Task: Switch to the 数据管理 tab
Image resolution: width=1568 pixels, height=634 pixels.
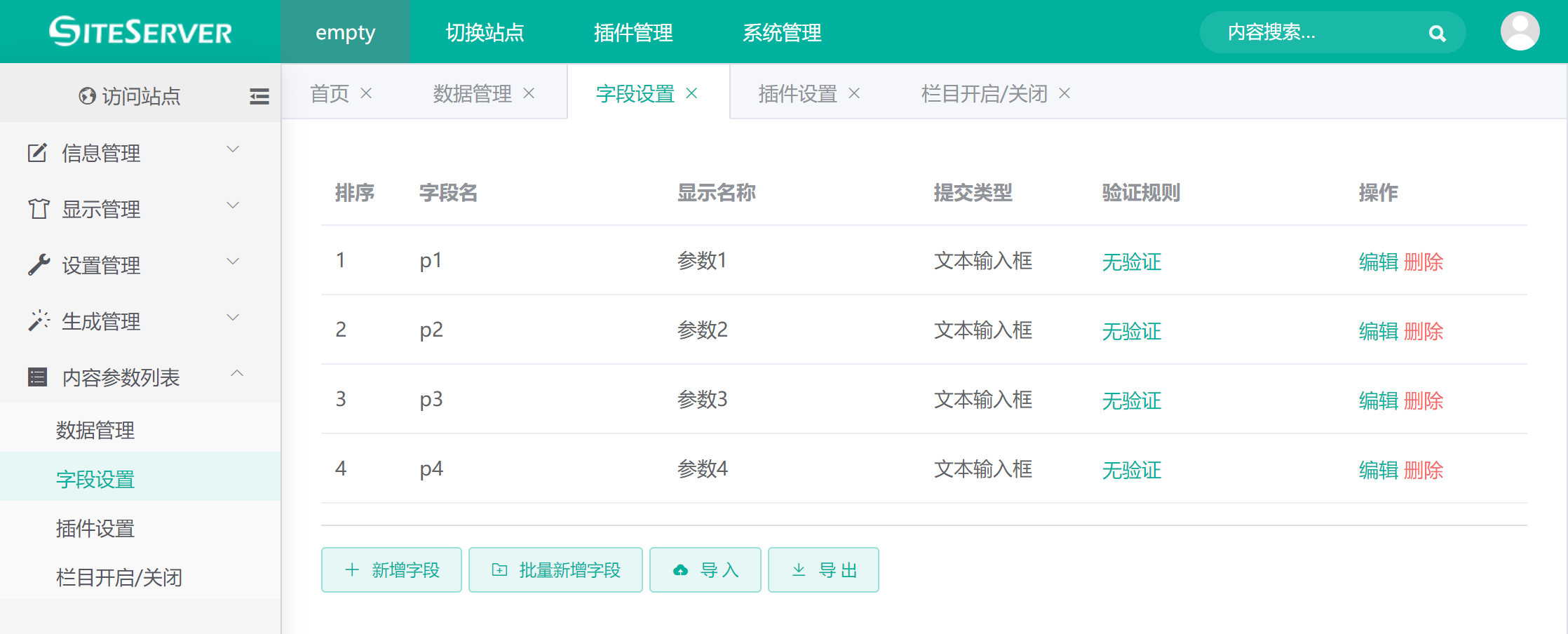Action: 472,93
